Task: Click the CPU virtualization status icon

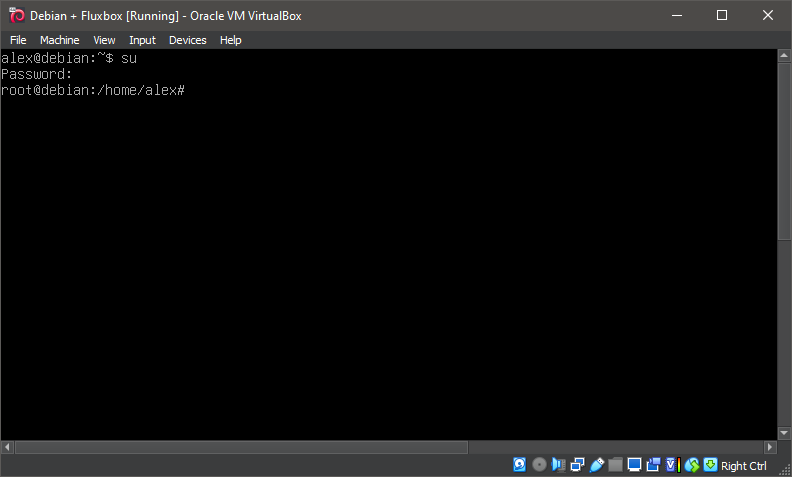Action: coord(671,465)
